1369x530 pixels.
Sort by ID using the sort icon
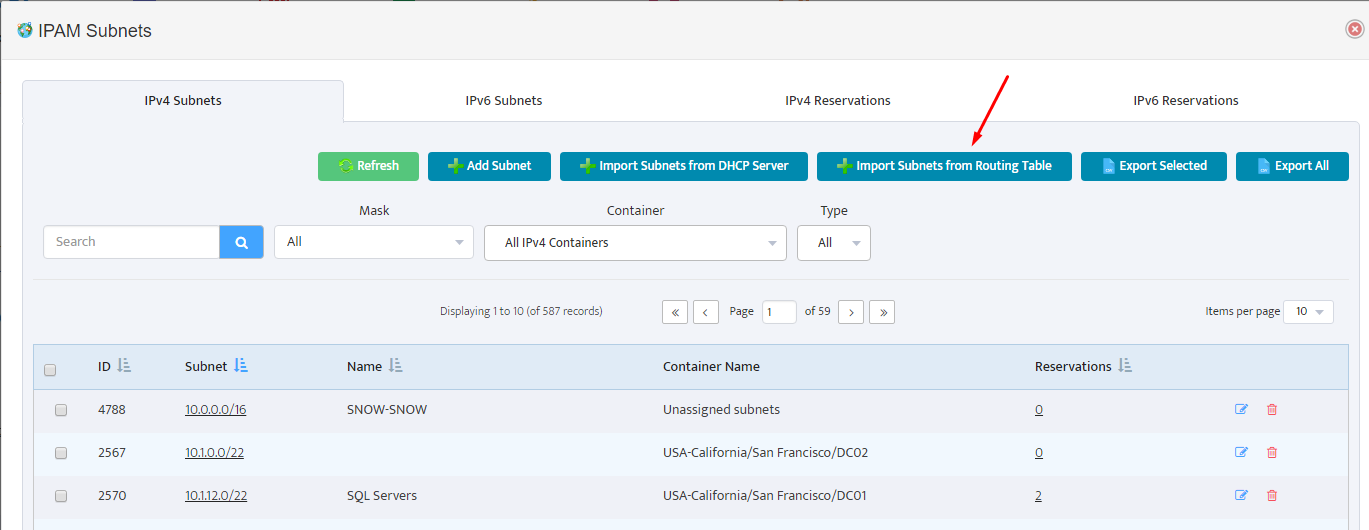pos(124,366)
